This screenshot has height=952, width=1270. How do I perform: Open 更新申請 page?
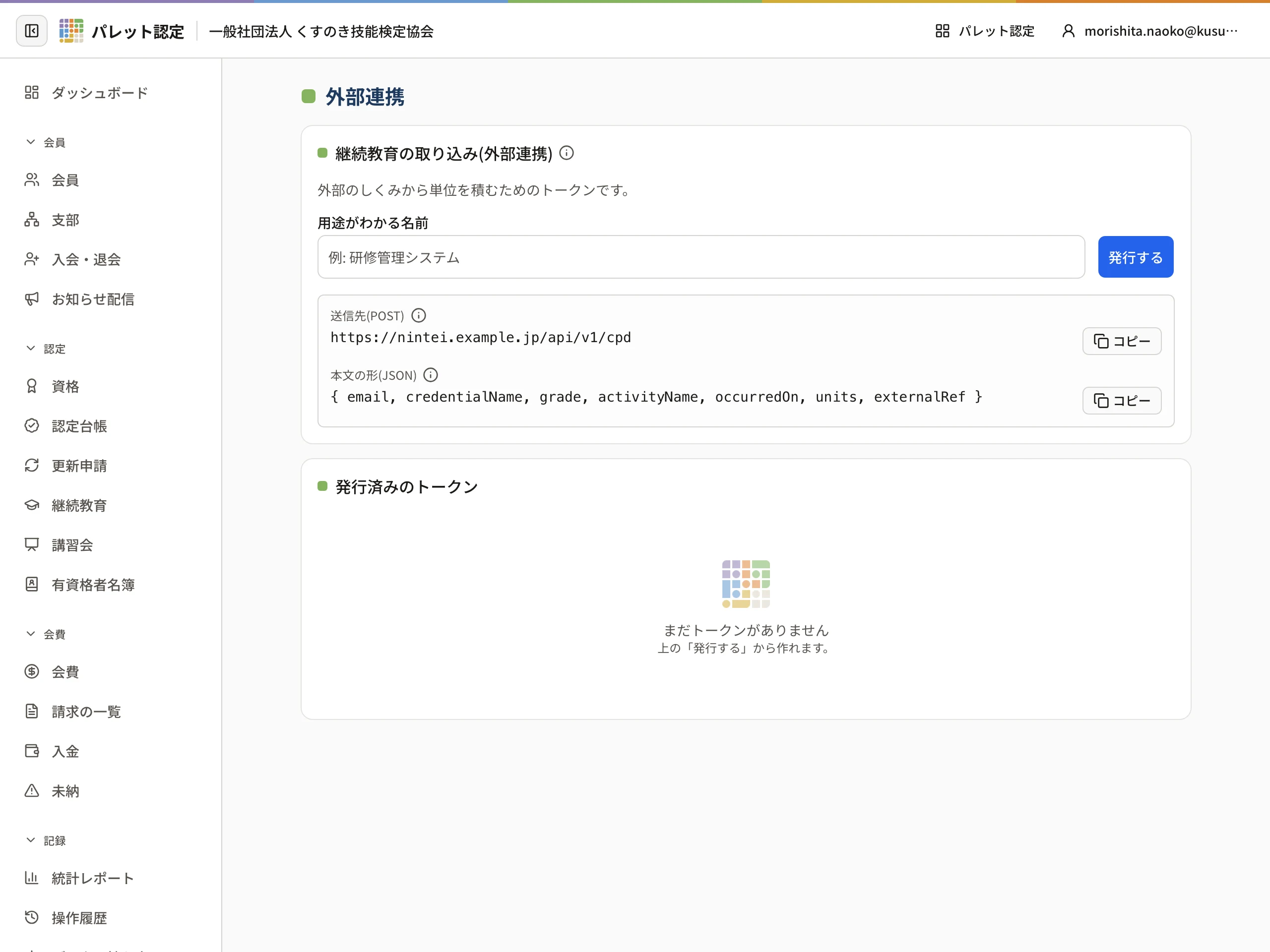click(x=111, y=466)
